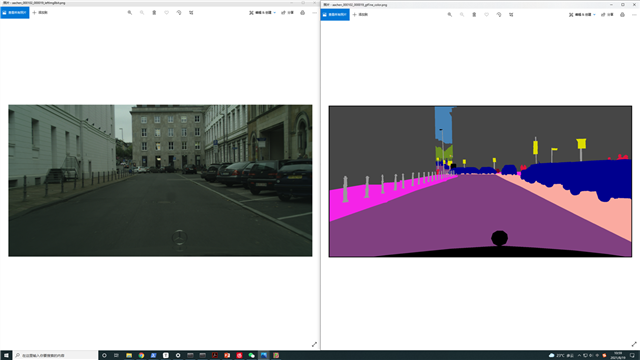Share the photo from left Photos window
The width and height of the screenshot is (640, 360).
[x=287, y=13]
